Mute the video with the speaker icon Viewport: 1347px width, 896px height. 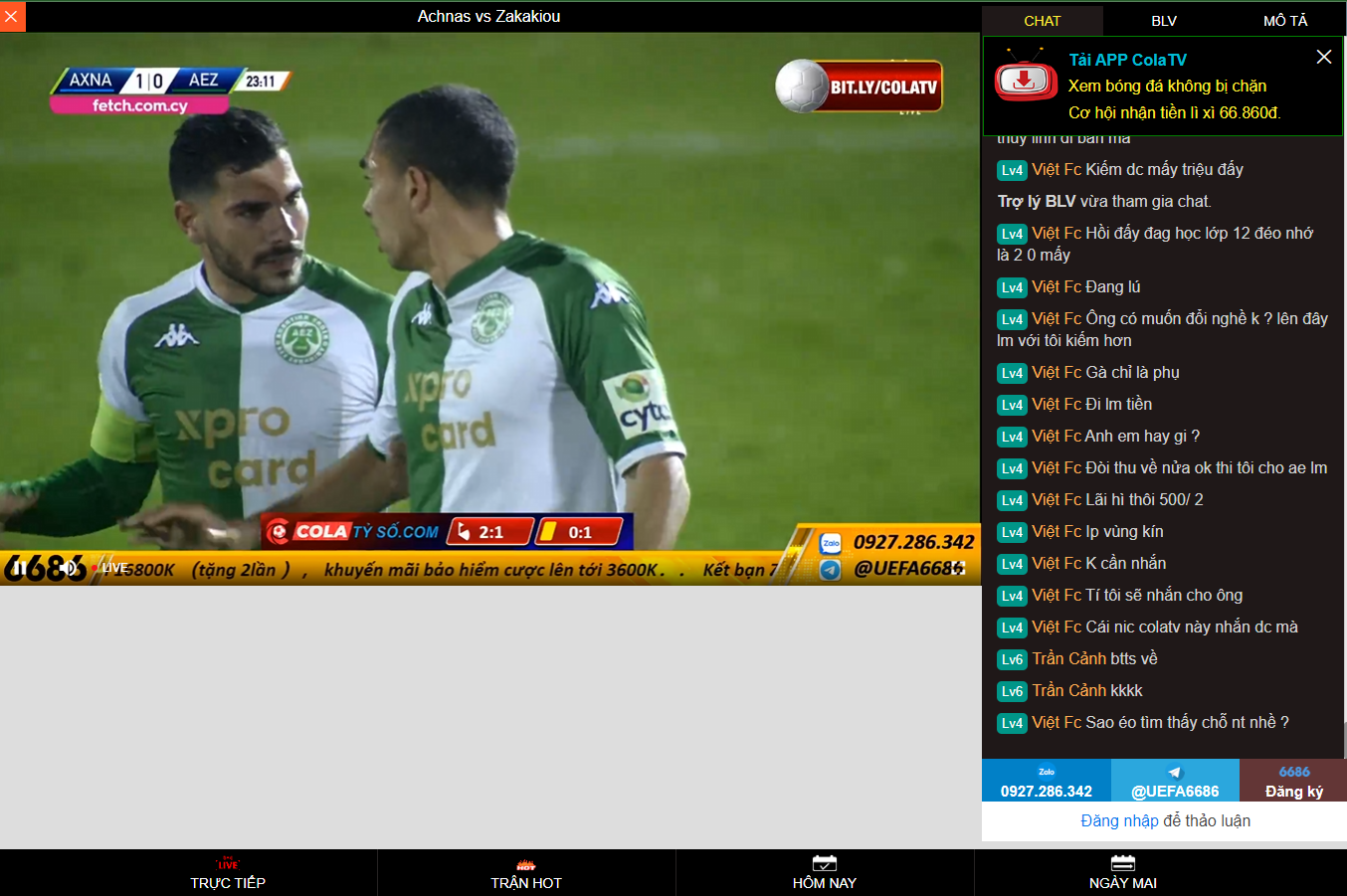pyautogui.click(x=69, y=568)
